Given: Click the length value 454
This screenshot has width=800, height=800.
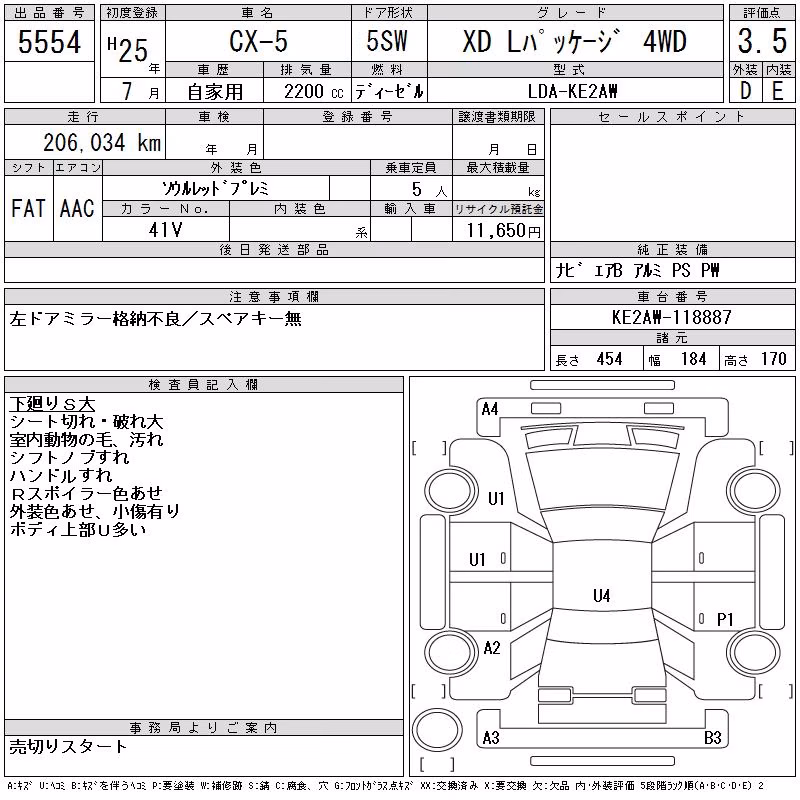Looking at the screenshot, I should click(609, 359).
